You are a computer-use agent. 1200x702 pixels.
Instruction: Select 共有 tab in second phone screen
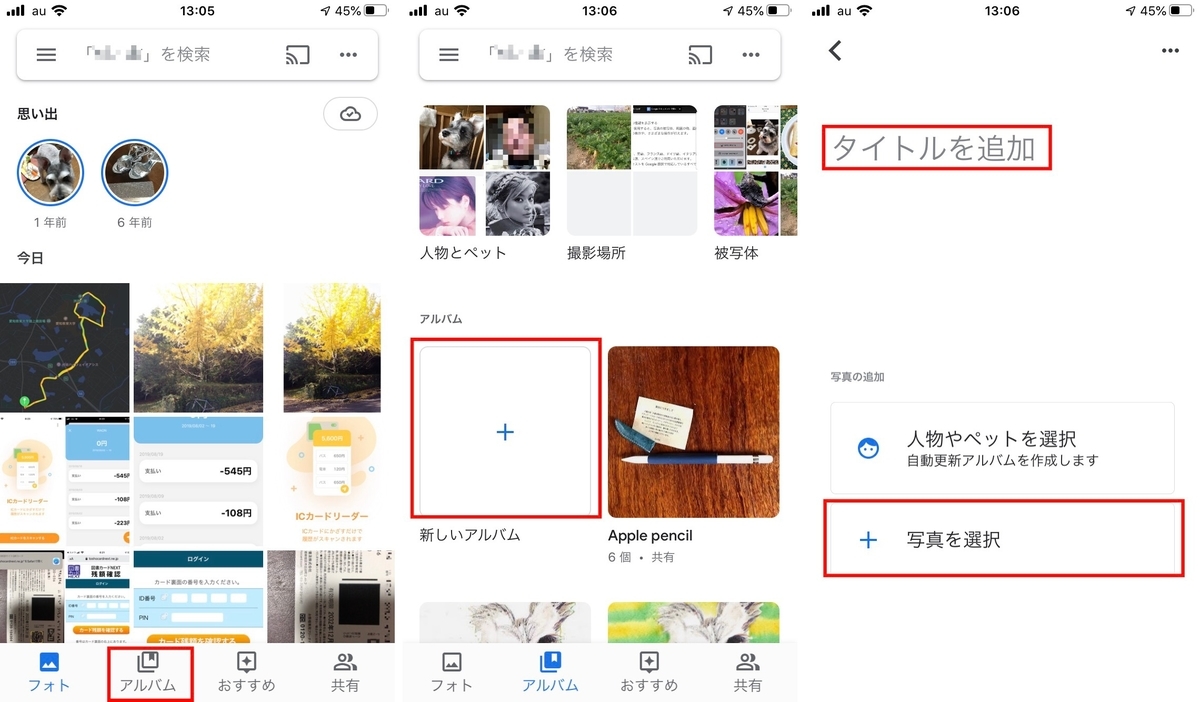[x=748, y=672]
